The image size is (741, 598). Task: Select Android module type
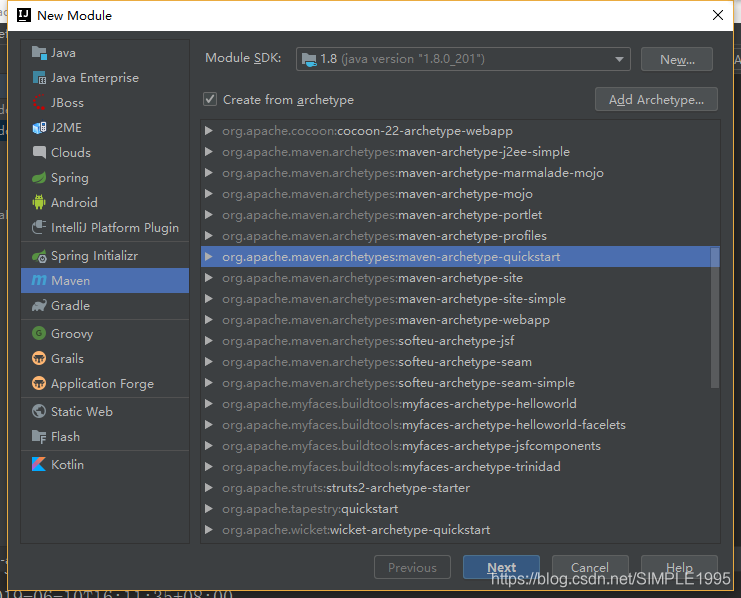[x=105, y=202]
